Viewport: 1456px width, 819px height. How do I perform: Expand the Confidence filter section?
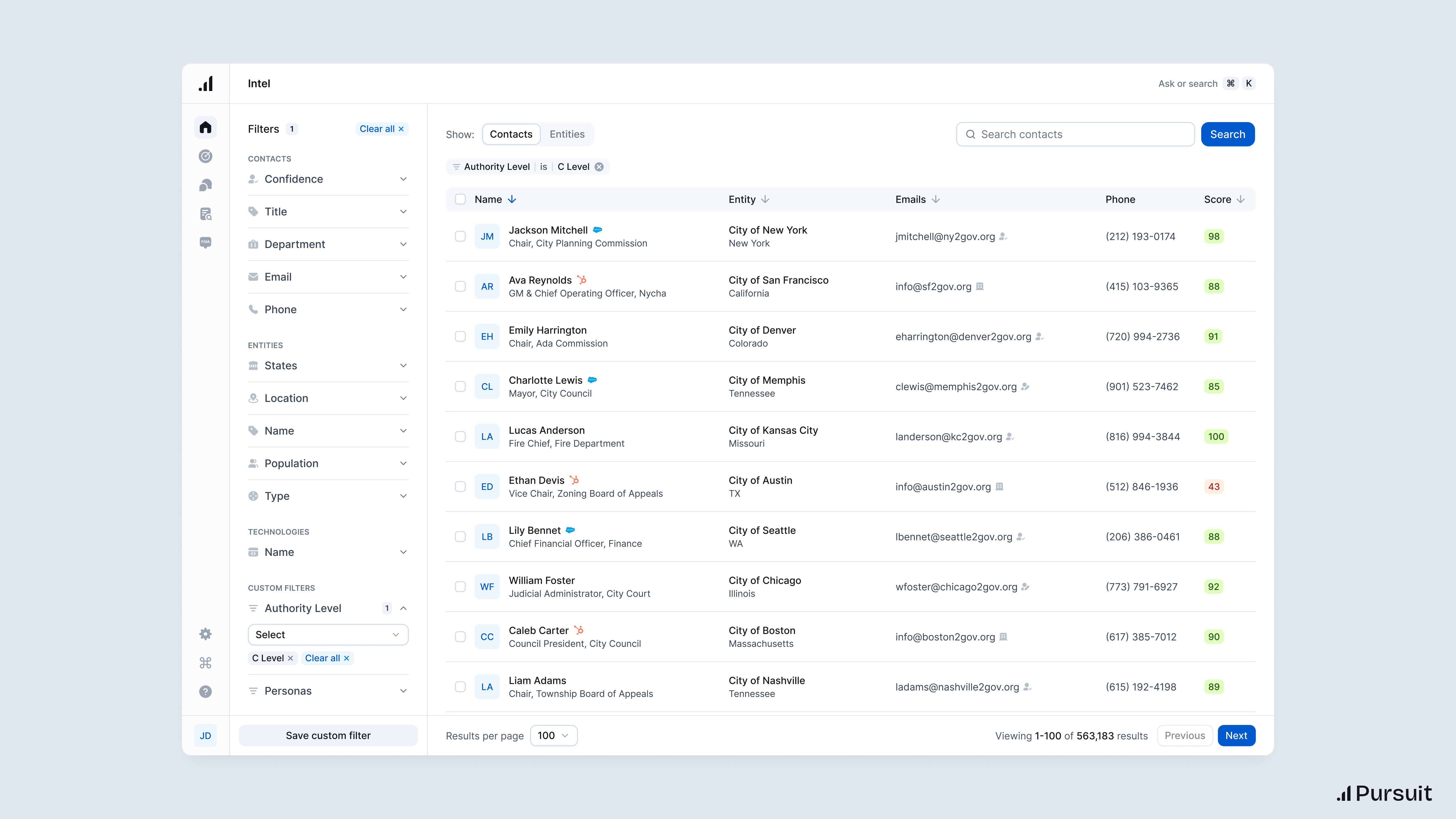click(x=328, y=179)
